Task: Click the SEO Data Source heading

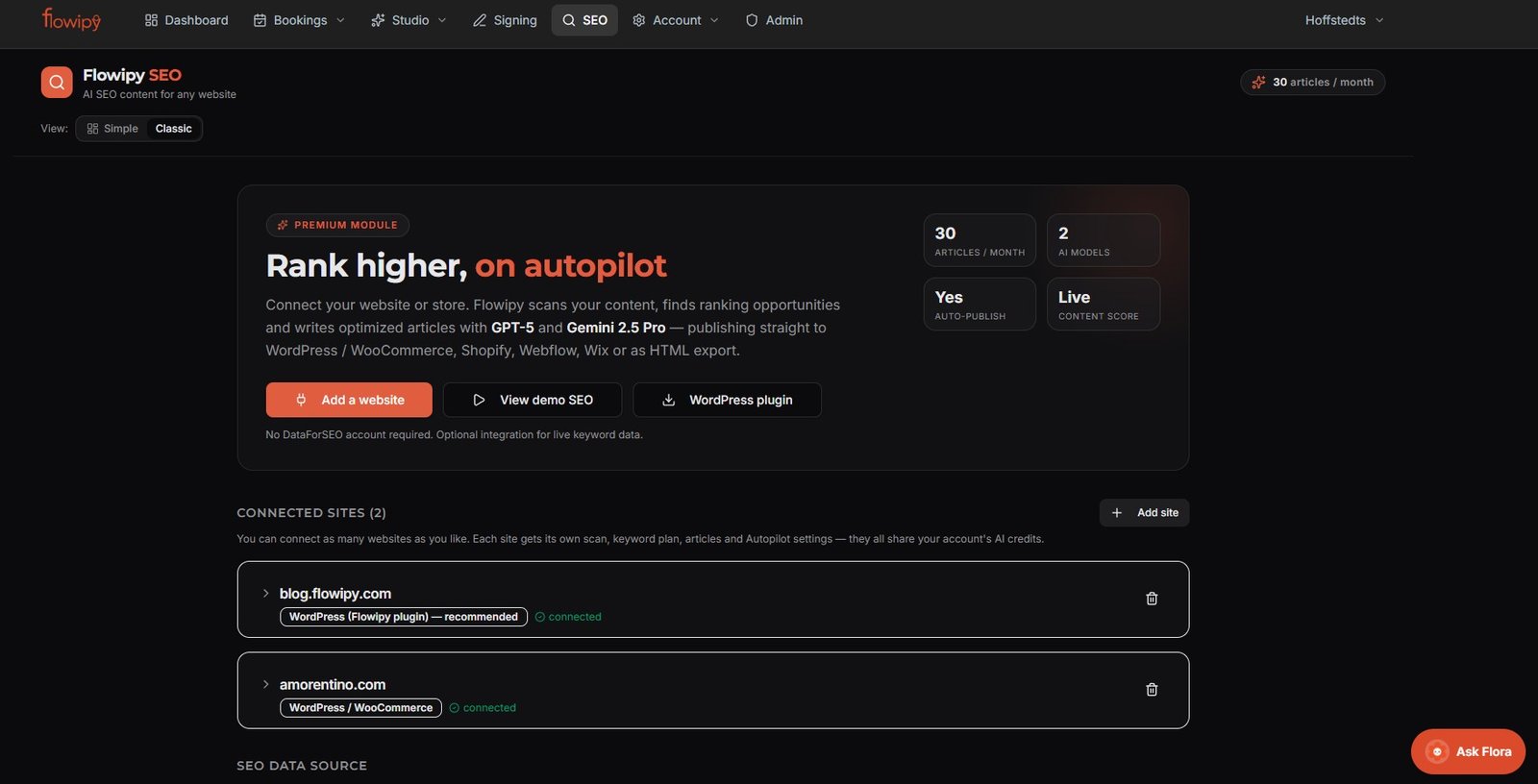Action: [302, 766]
